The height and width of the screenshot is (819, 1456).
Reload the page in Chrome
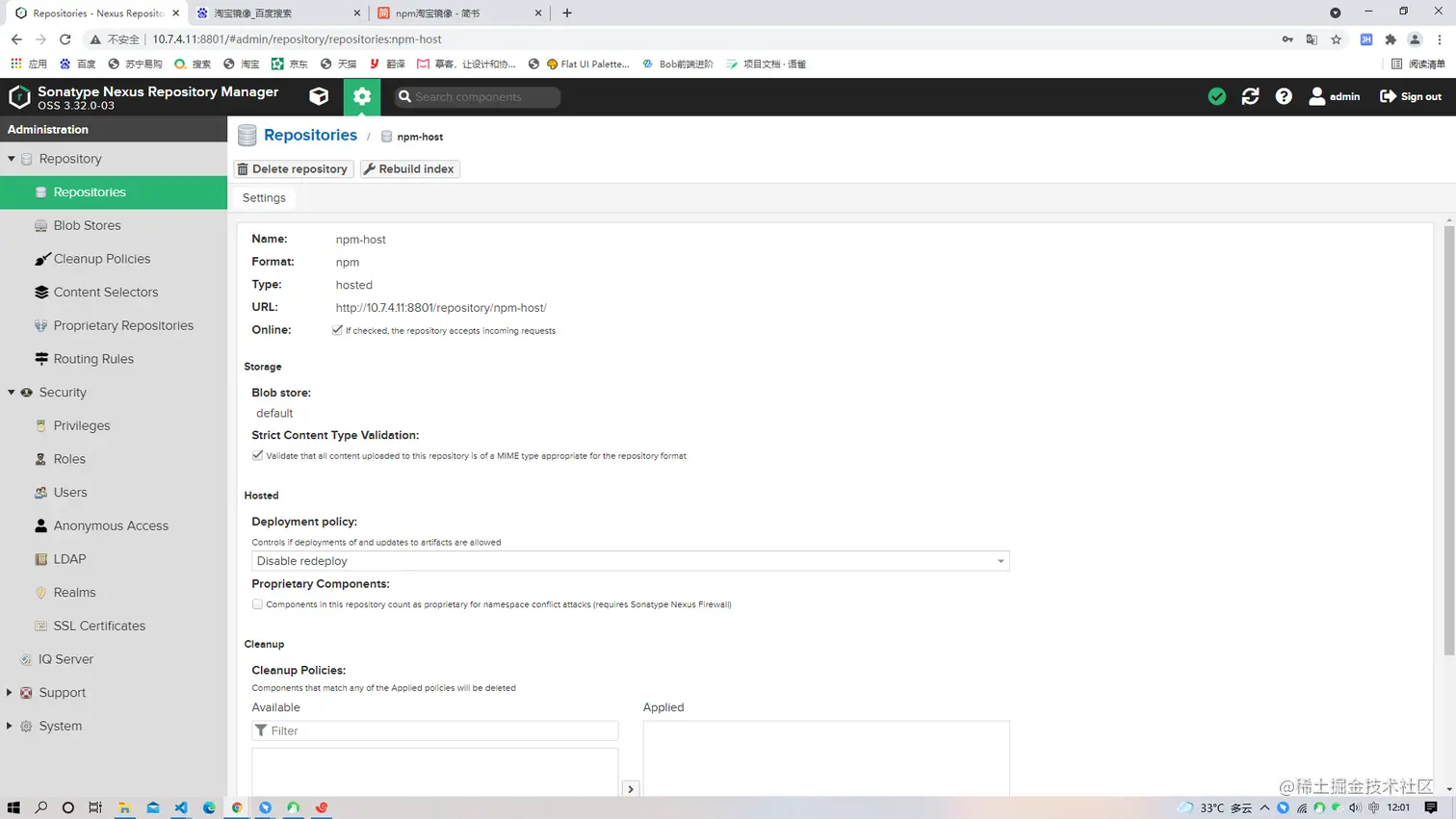point(65,39)
